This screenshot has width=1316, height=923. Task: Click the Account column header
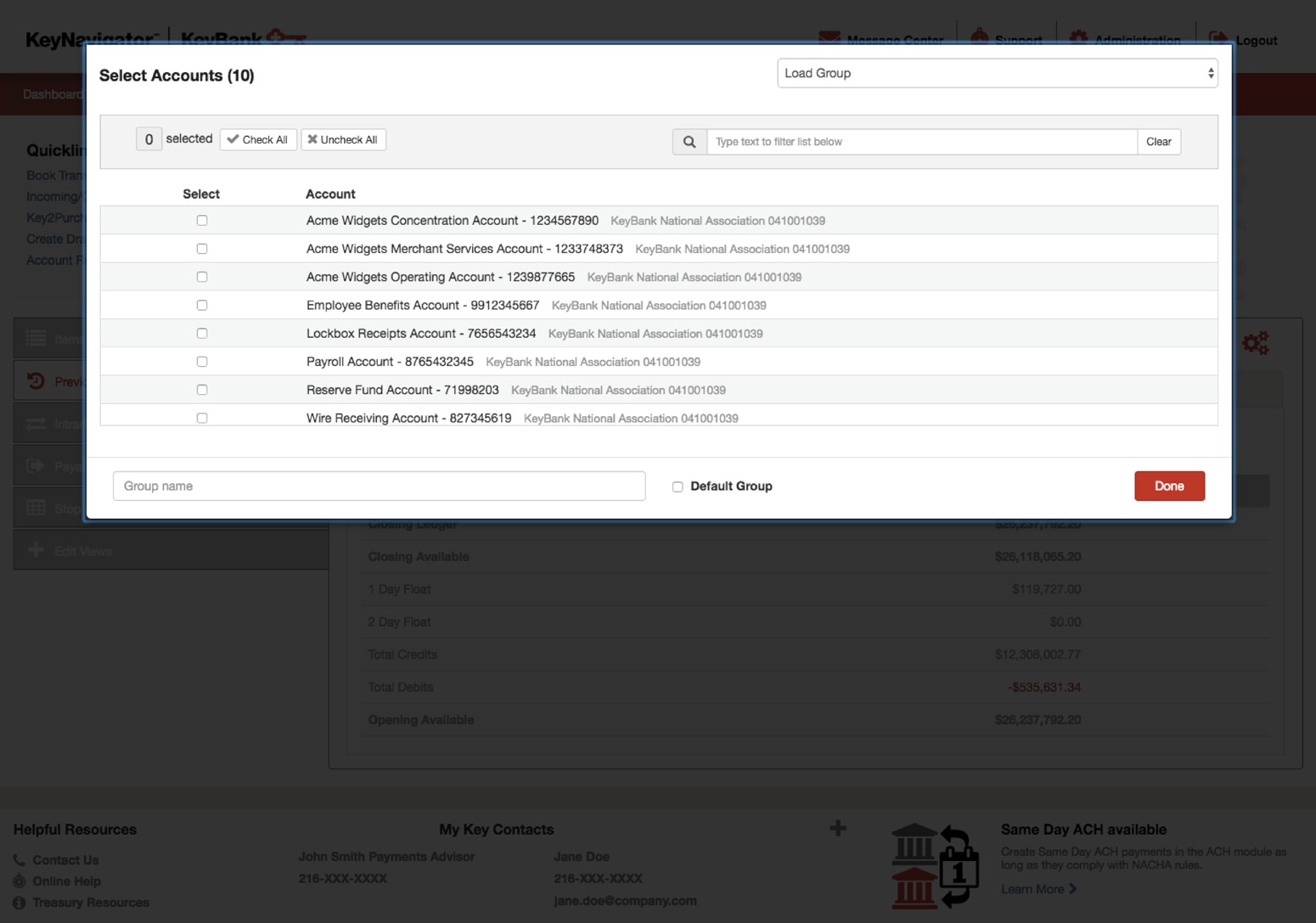coord(330,194)
